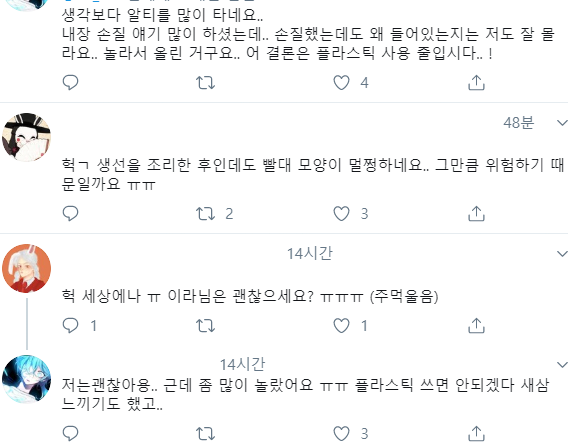
Task: Retweet the top tweet with 4 likes
Action: coord(205,83)
